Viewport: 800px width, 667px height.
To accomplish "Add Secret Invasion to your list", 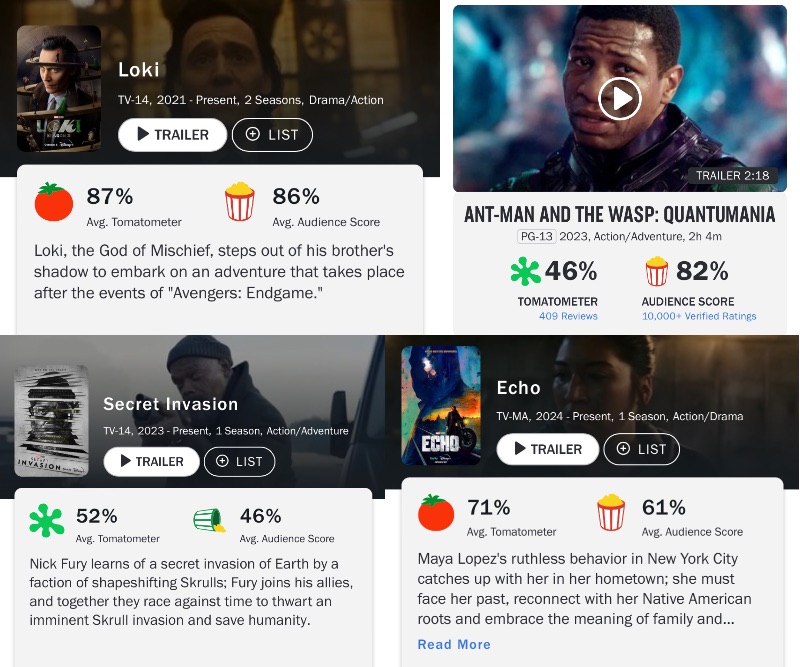I will (x=239, y=461).
